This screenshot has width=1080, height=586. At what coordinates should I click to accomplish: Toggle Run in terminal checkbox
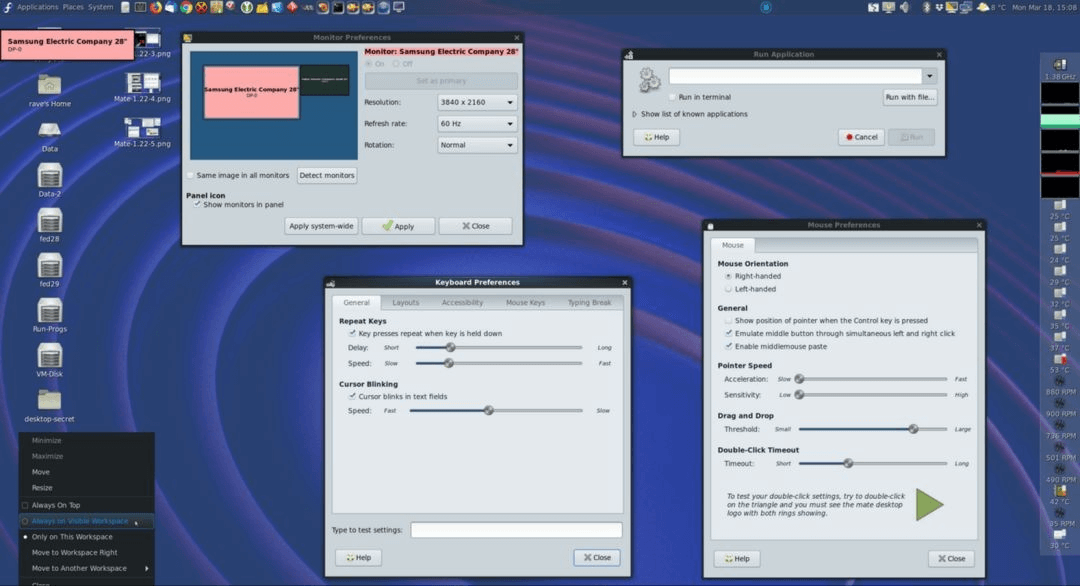point(673,97)
